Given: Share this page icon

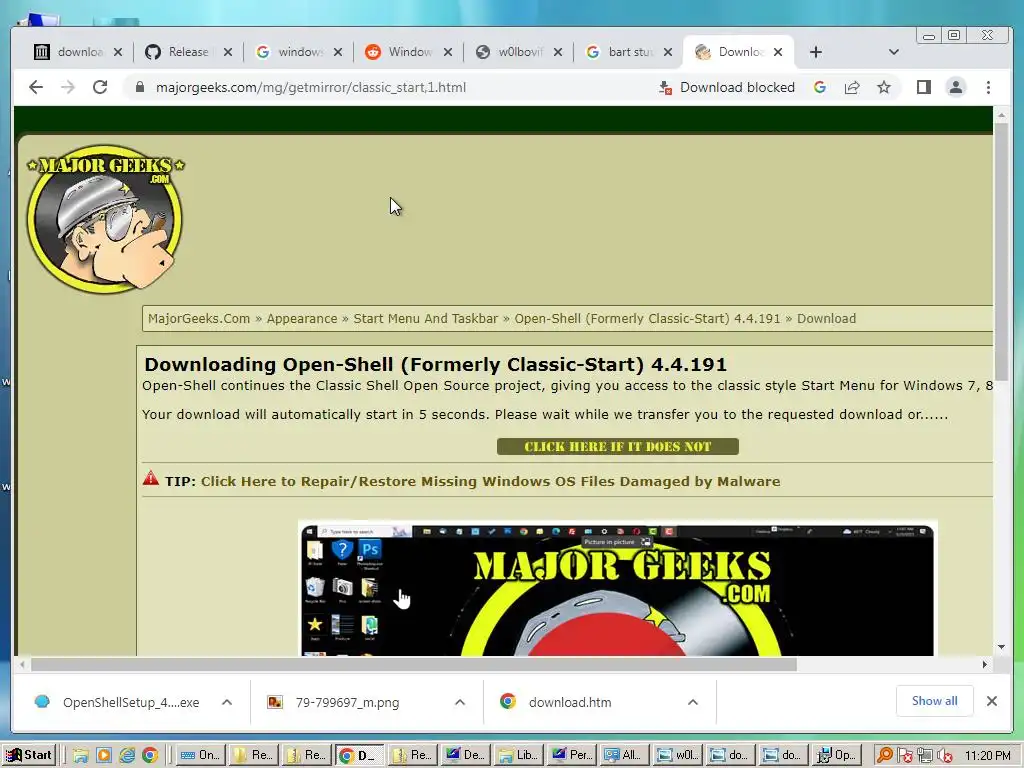Looking at the screenshot, I should (852, 88).
